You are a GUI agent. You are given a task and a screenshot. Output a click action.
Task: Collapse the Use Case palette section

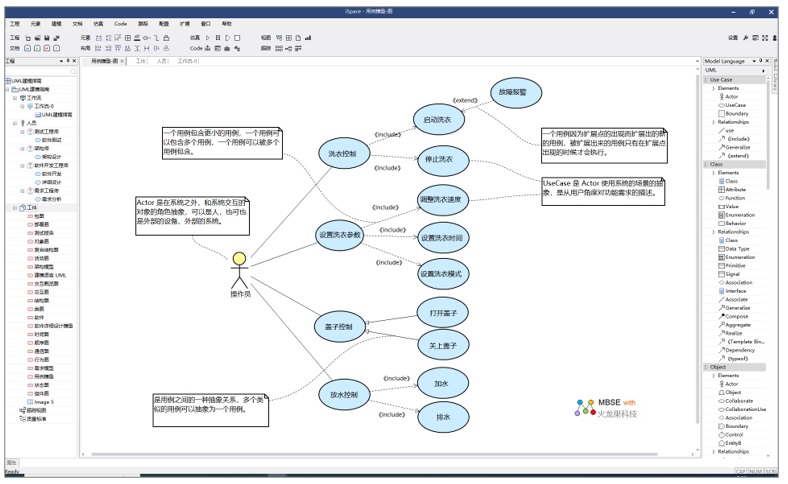pyautogui.click(x=707, y=80)
